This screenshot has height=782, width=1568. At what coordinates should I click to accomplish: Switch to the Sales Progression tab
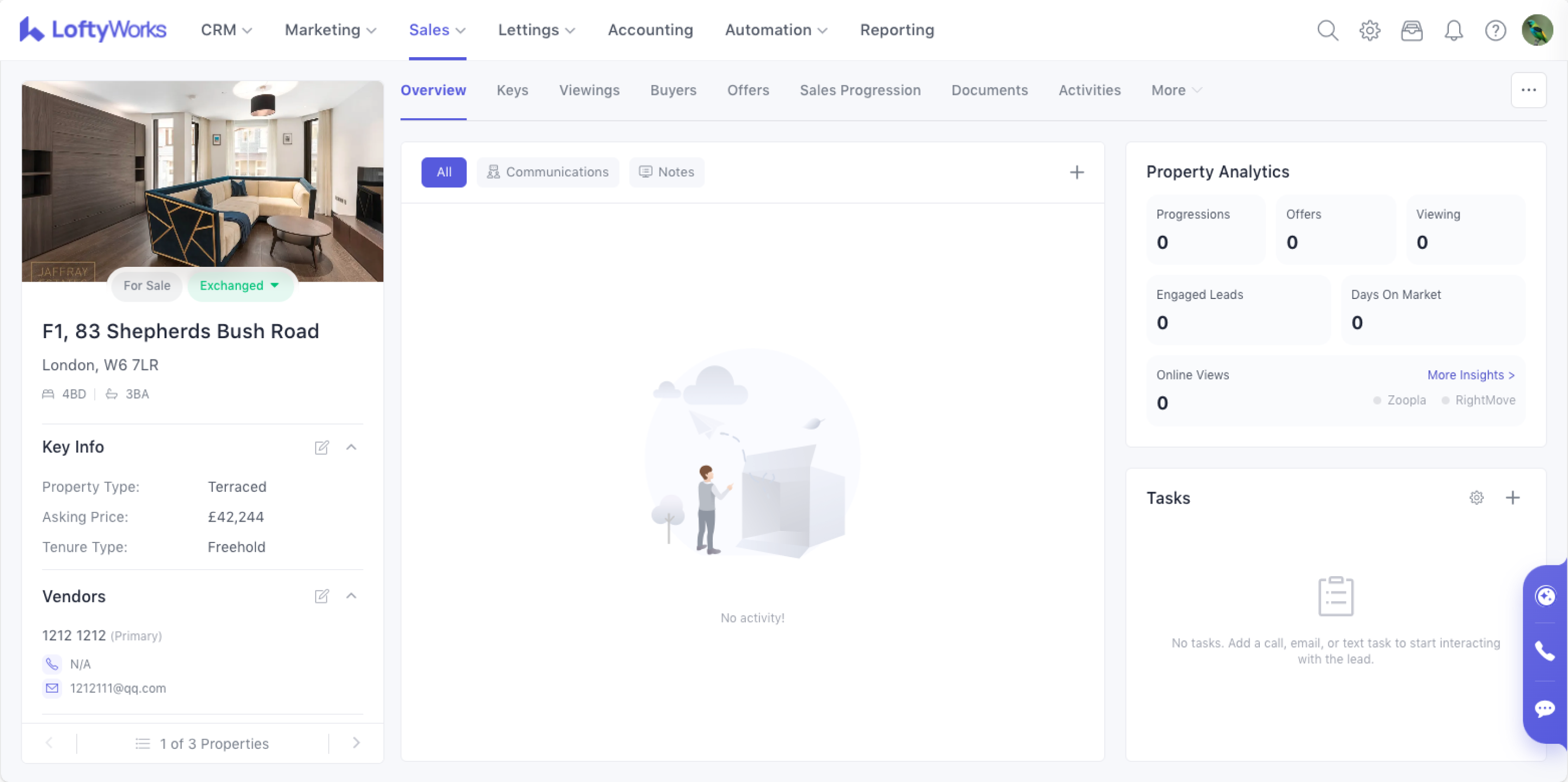click(x=860, y=90)
